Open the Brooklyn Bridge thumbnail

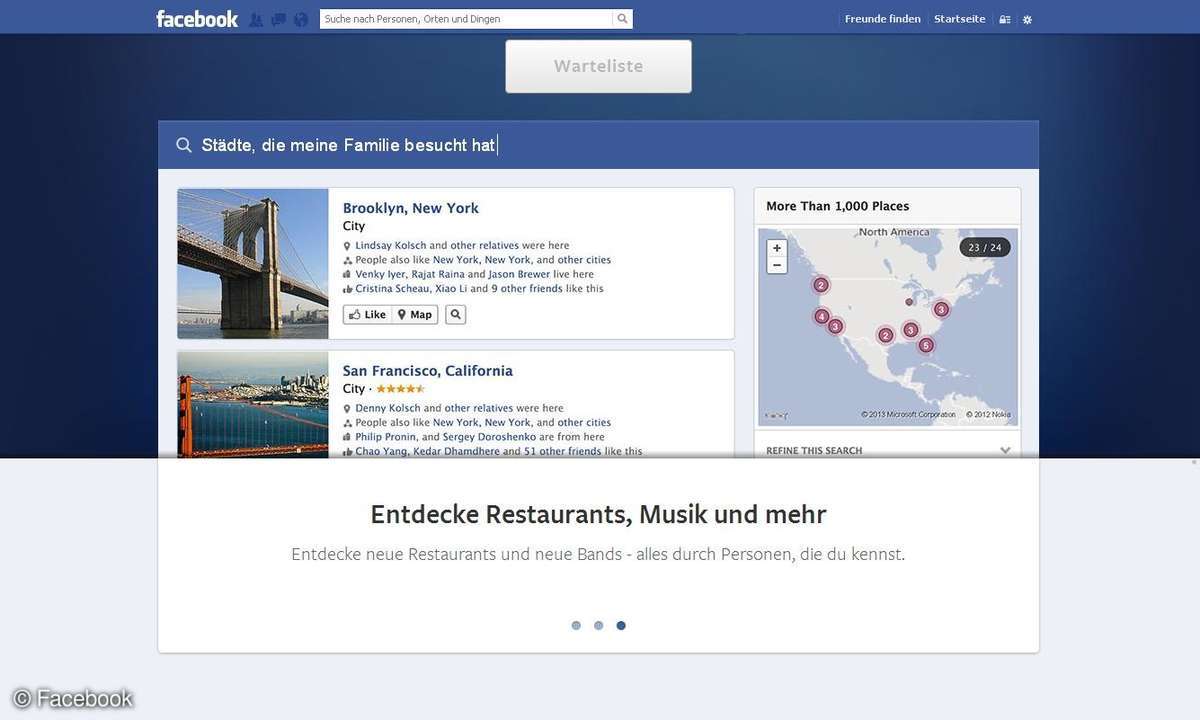click(253, 264)
